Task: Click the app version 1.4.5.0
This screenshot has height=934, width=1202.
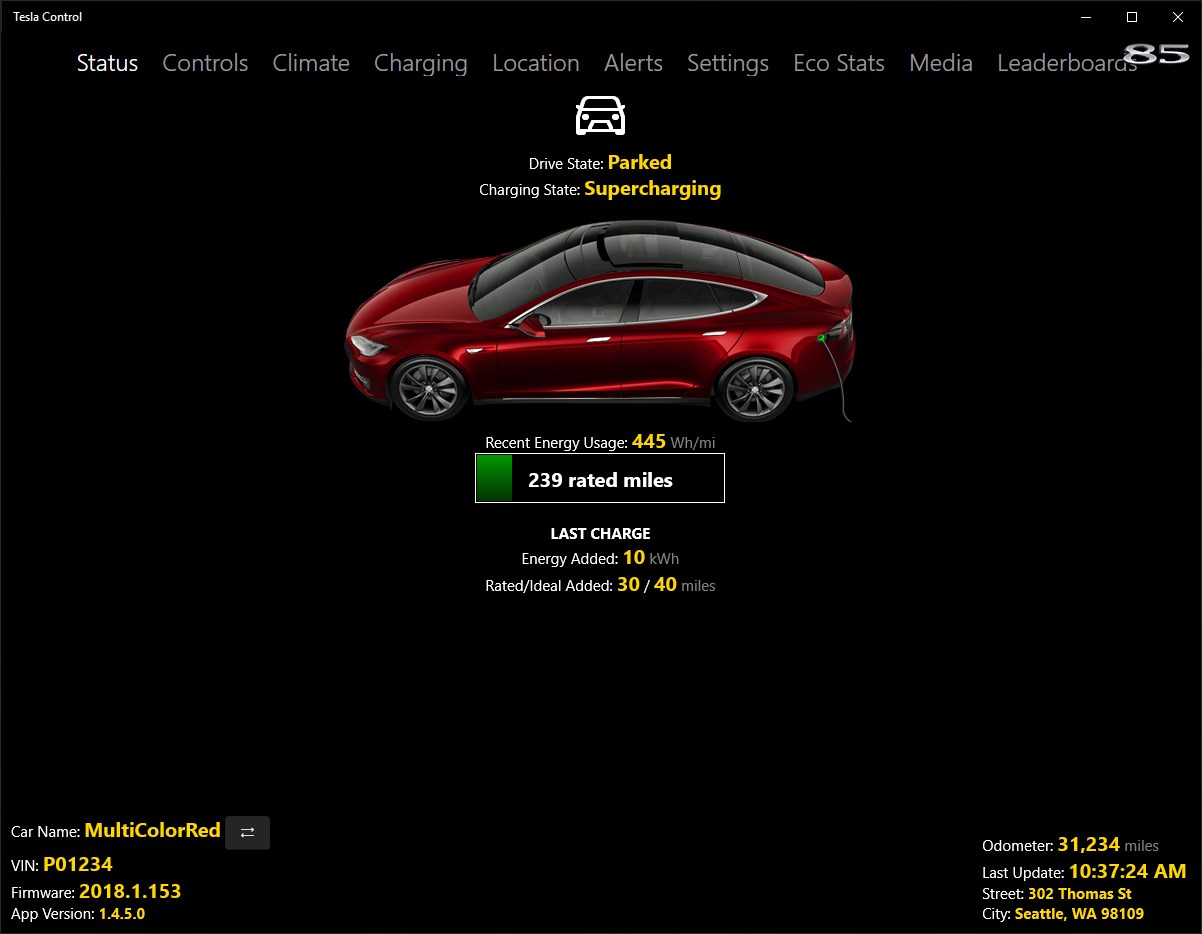Action: (x=122, y=914)
